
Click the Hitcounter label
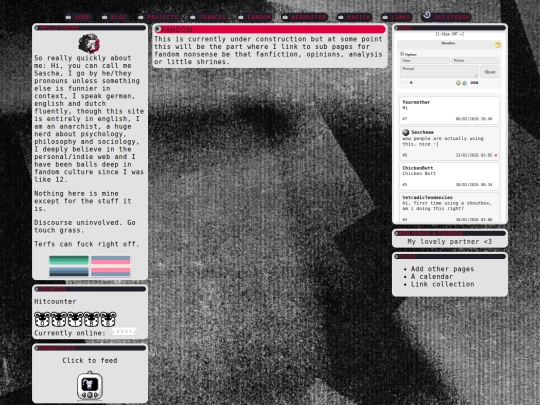point(55,301)
